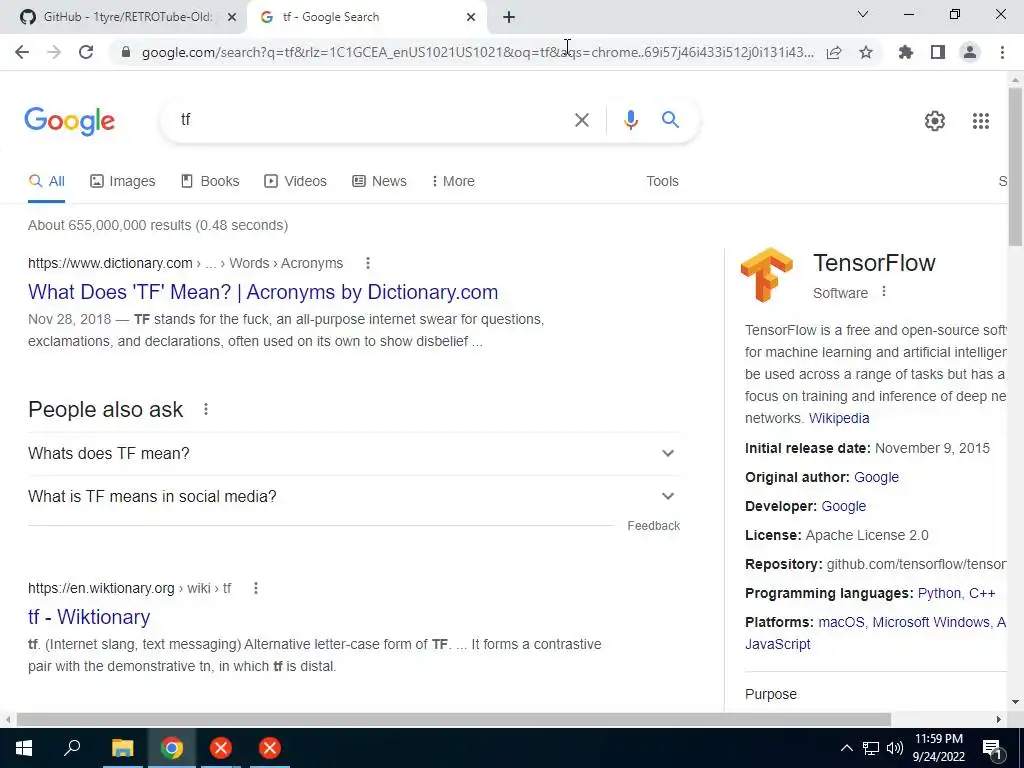Open options menu for dictionary.com result
The width and height of the screenshot is (1024, 768).
tap(368, 263)
